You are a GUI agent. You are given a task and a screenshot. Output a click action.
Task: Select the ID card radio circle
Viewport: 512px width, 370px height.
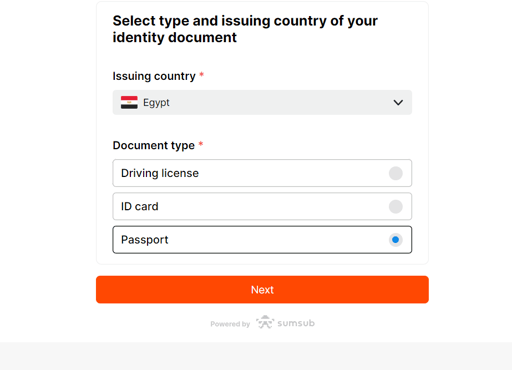pos(396,207)
